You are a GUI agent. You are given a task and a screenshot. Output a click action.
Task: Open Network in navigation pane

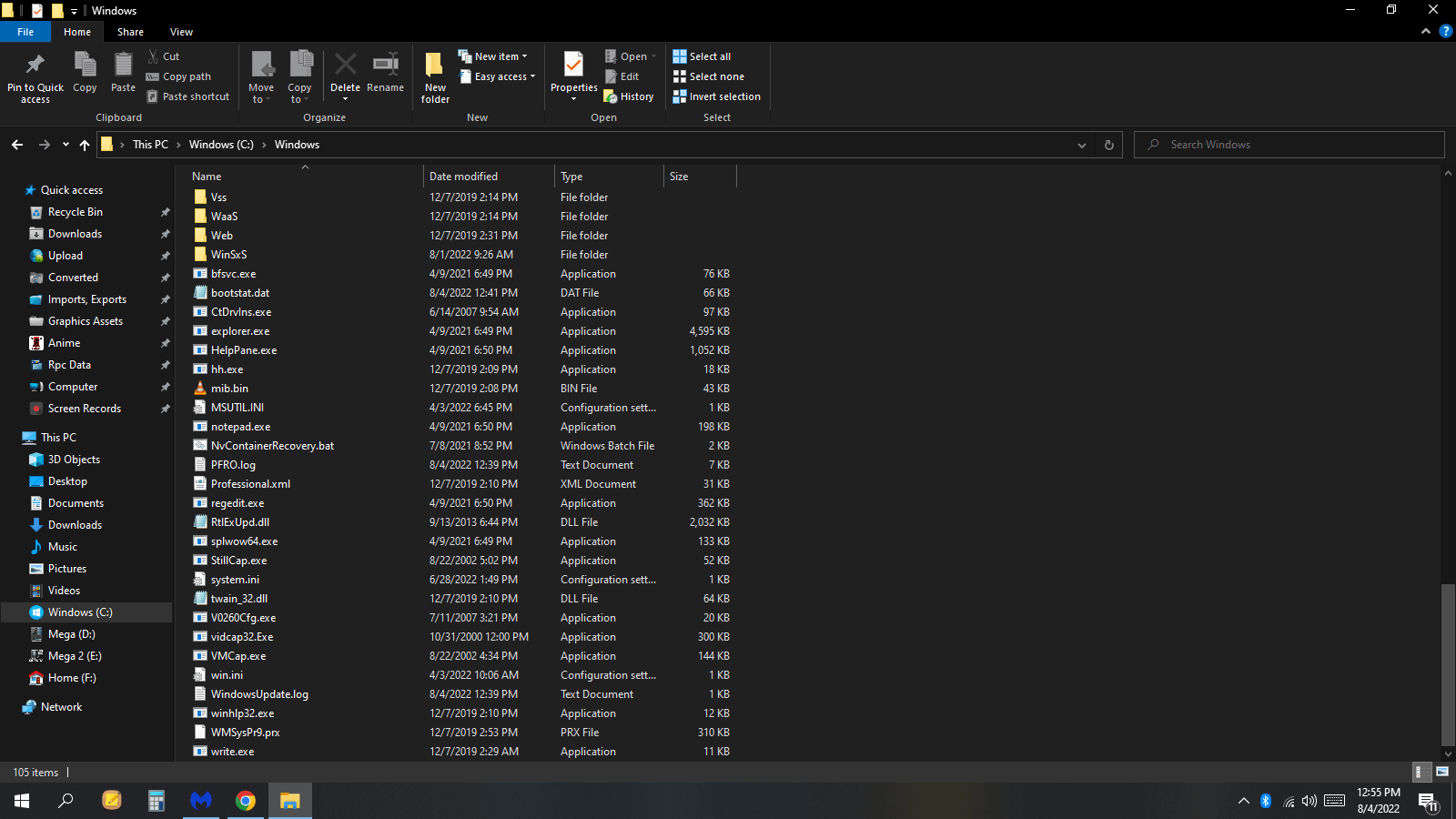(61, 707)
